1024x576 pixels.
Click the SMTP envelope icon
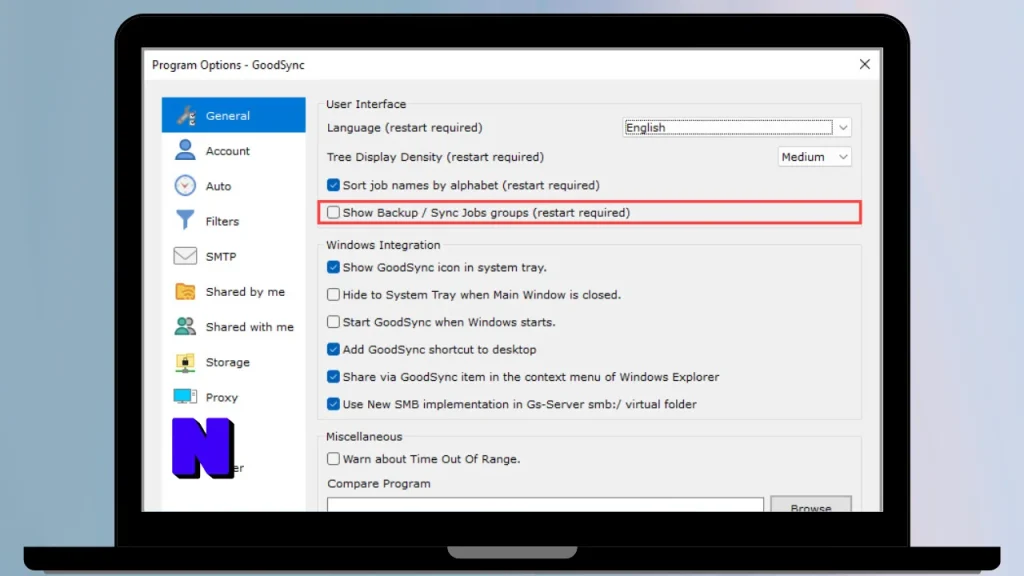[x=185, y=255]
